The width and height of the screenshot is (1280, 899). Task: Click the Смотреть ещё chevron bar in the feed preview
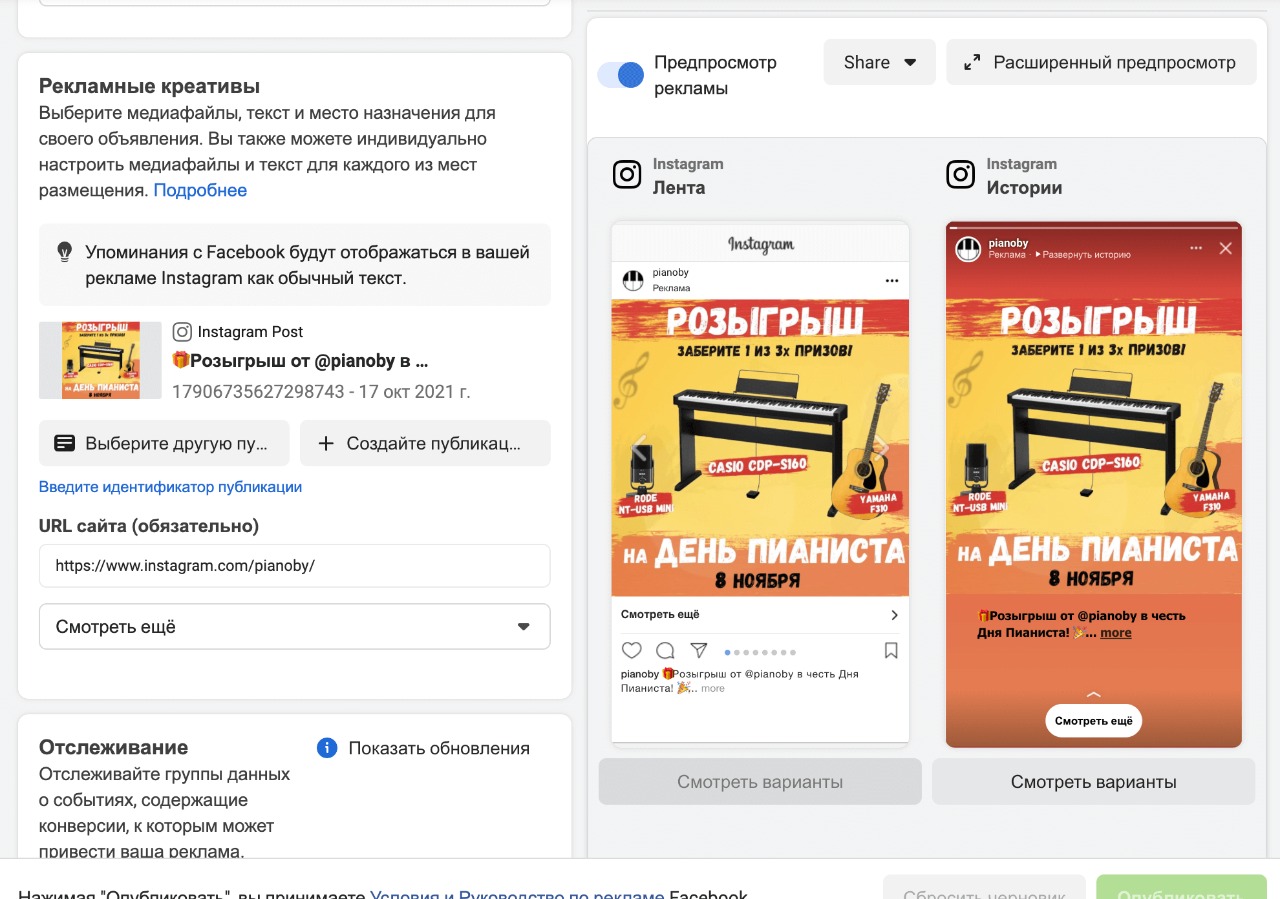760,615
